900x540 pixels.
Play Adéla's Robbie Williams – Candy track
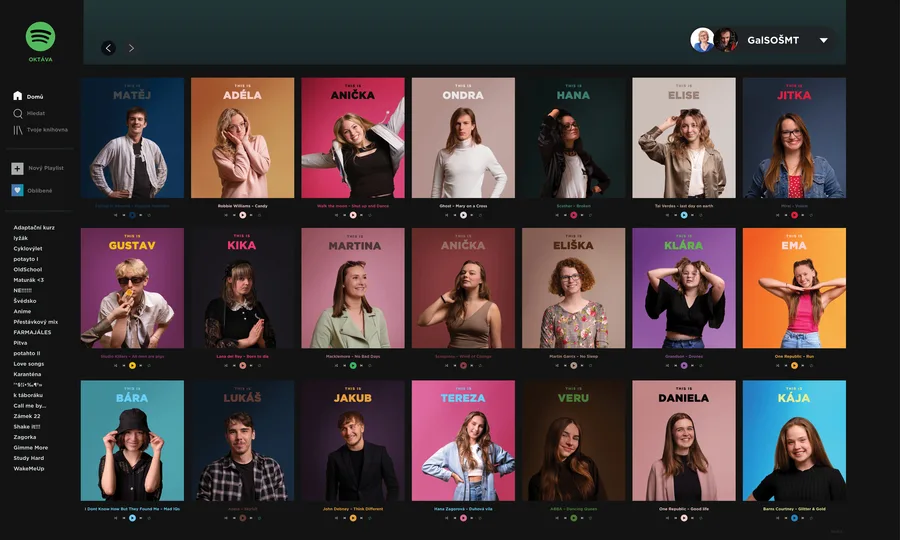click(x=242, y=215)
